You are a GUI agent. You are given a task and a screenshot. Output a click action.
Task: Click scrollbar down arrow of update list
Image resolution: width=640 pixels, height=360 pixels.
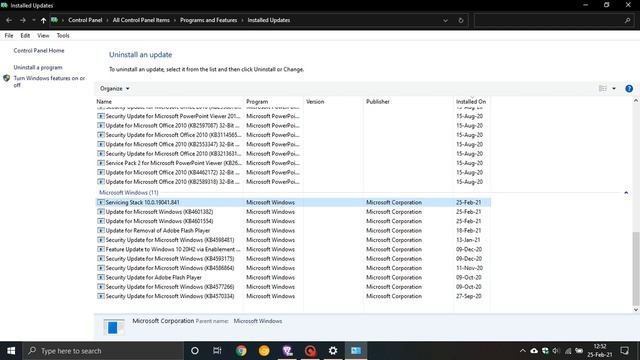tap(636, 310)
